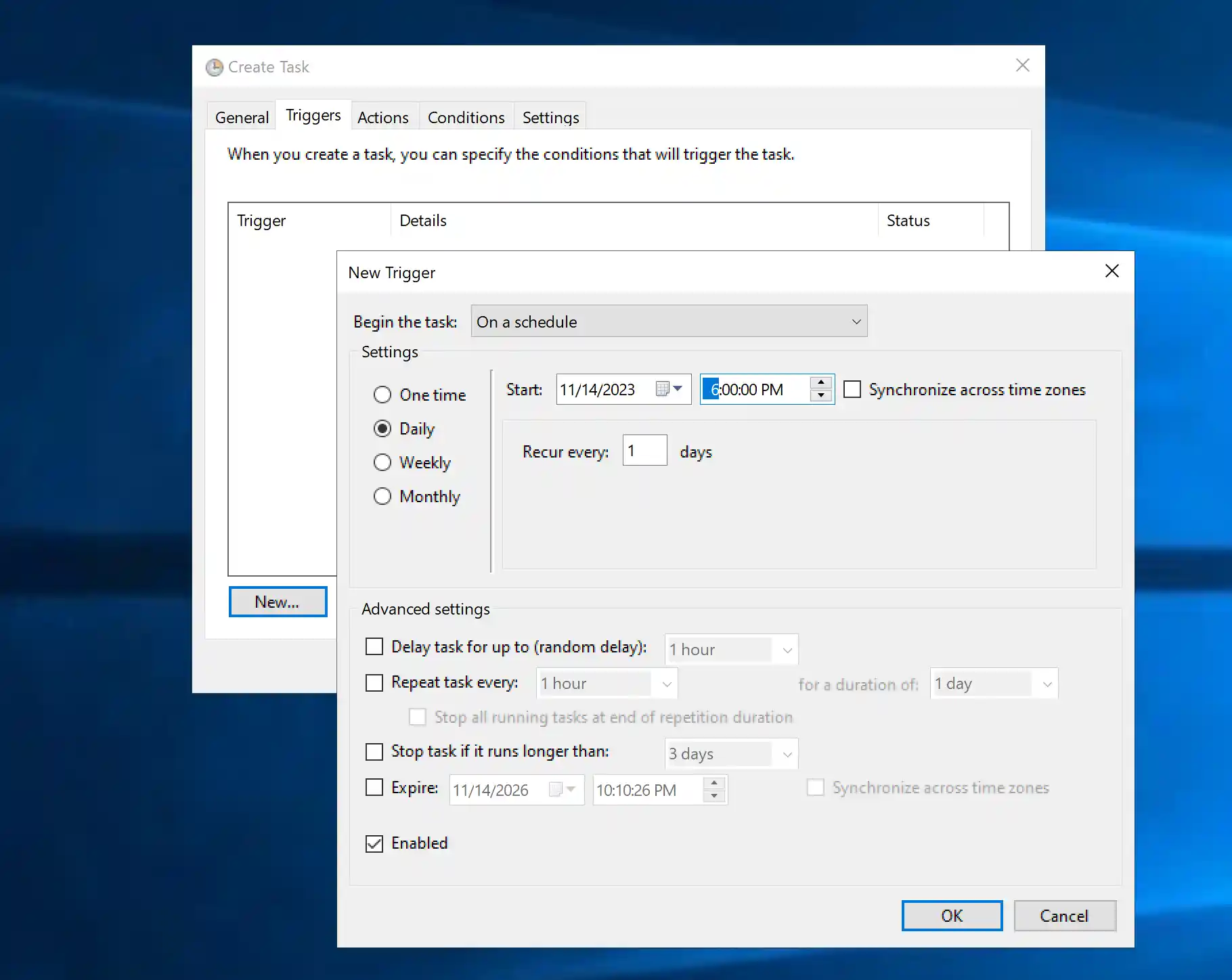Open the Start date calendar picker
The width and height of the screenshot is (1232, 980).
pyautogui.click(x=669, y=389)
